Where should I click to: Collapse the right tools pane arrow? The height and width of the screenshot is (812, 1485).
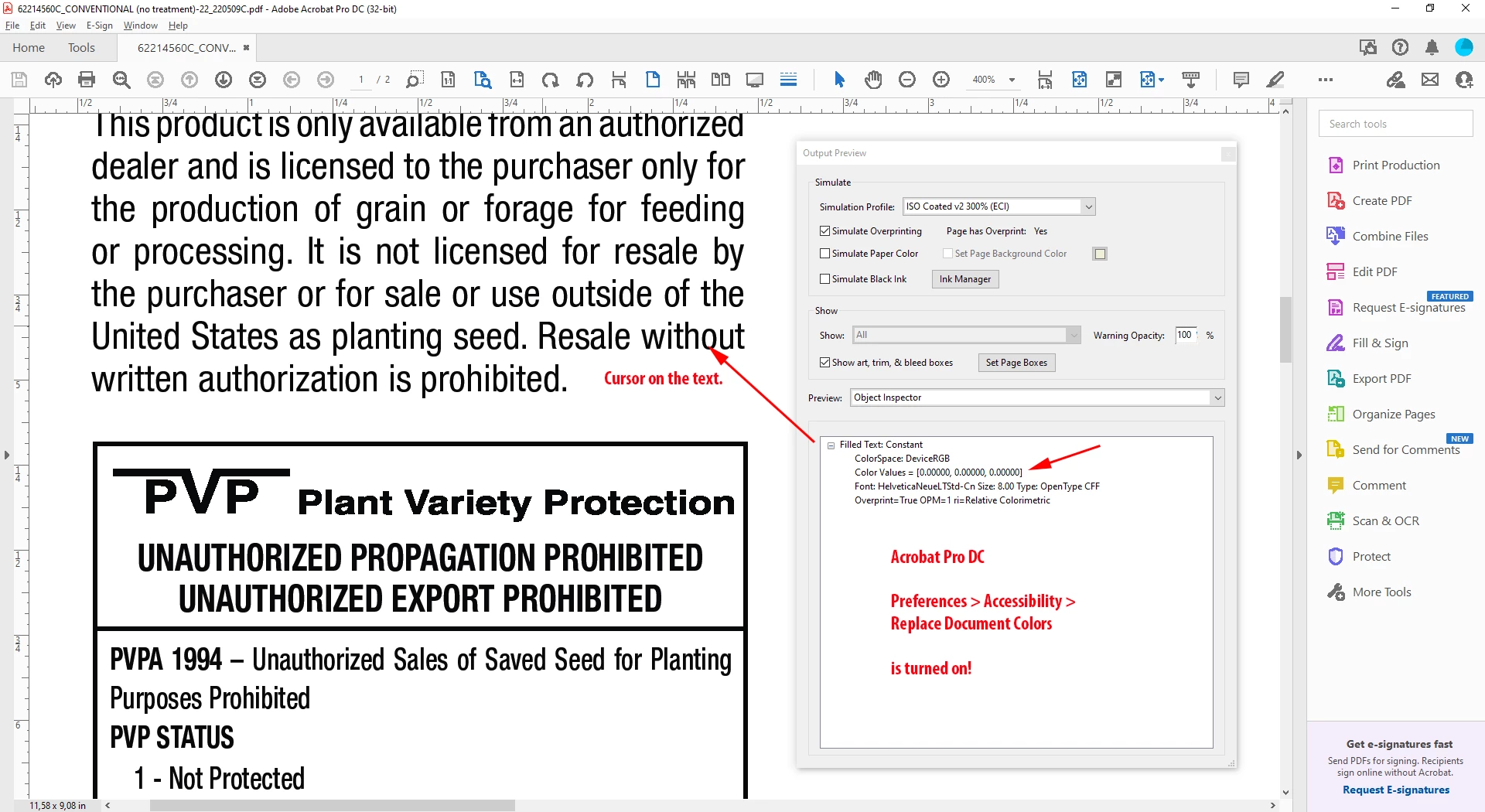coord(1299,455)
